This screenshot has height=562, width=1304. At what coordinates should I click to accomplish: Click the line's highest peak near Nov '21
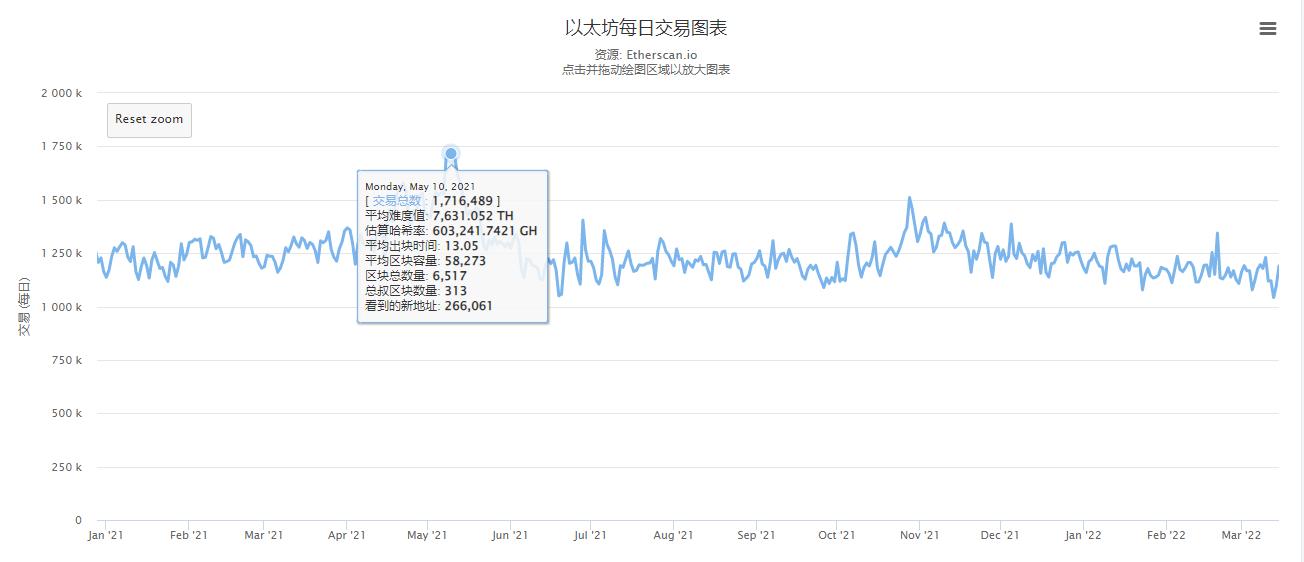point(909,198)
